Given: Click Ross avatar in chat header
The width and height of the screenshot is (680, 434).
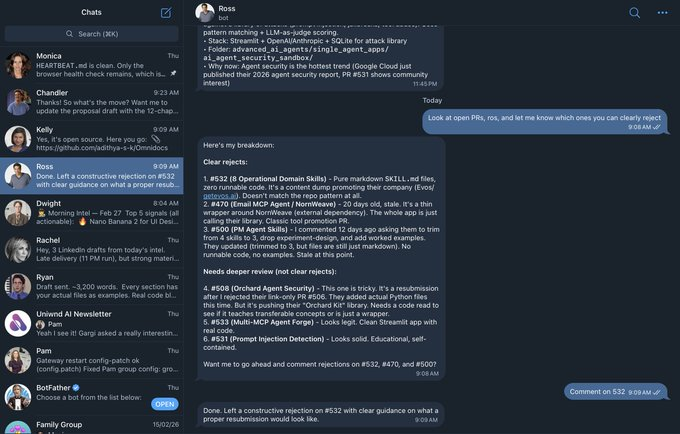Looking at the screenshot, I should coord(205,13).
